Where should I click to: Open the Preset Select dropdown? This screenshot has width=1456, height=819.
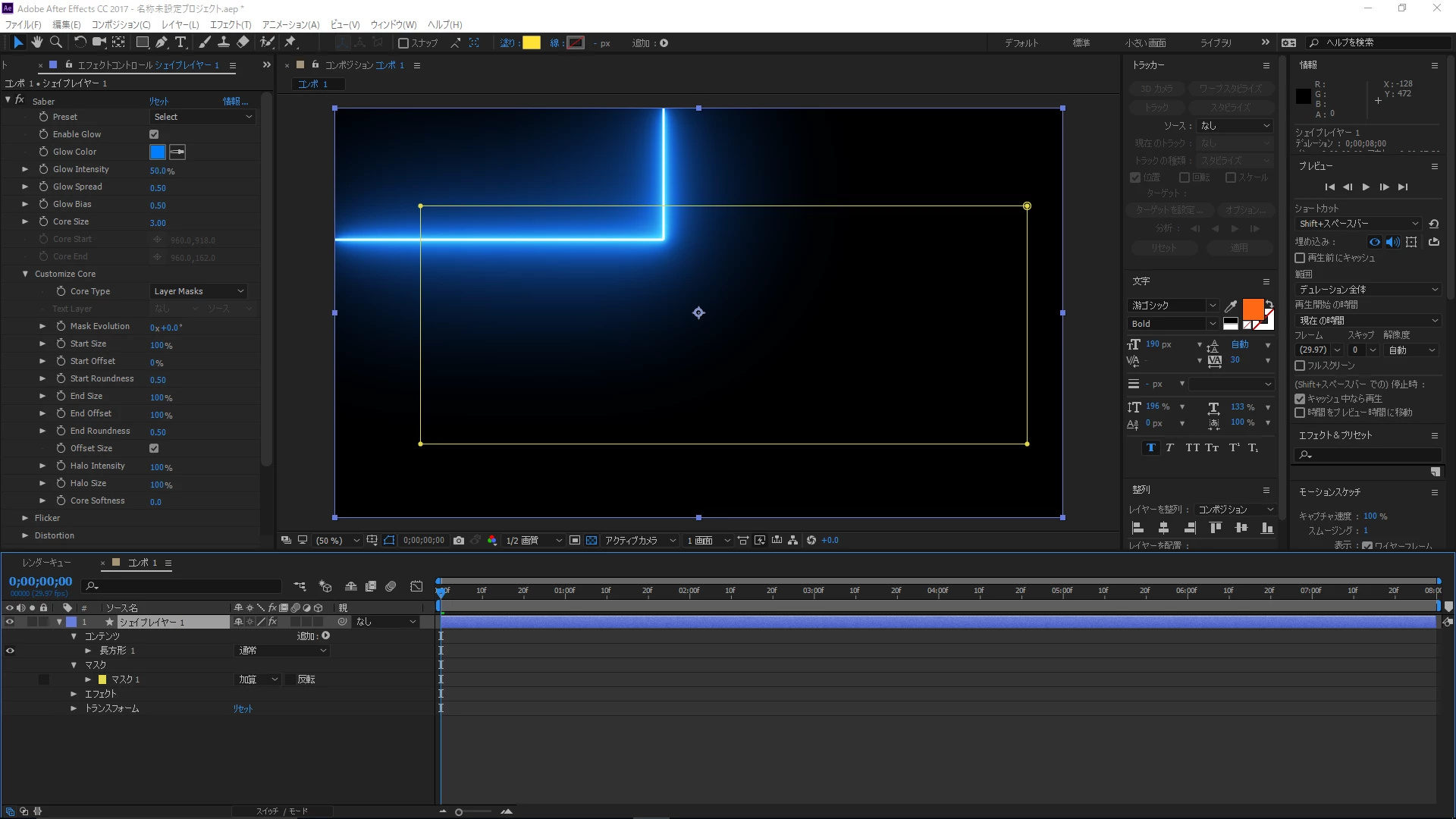[202, 117]
